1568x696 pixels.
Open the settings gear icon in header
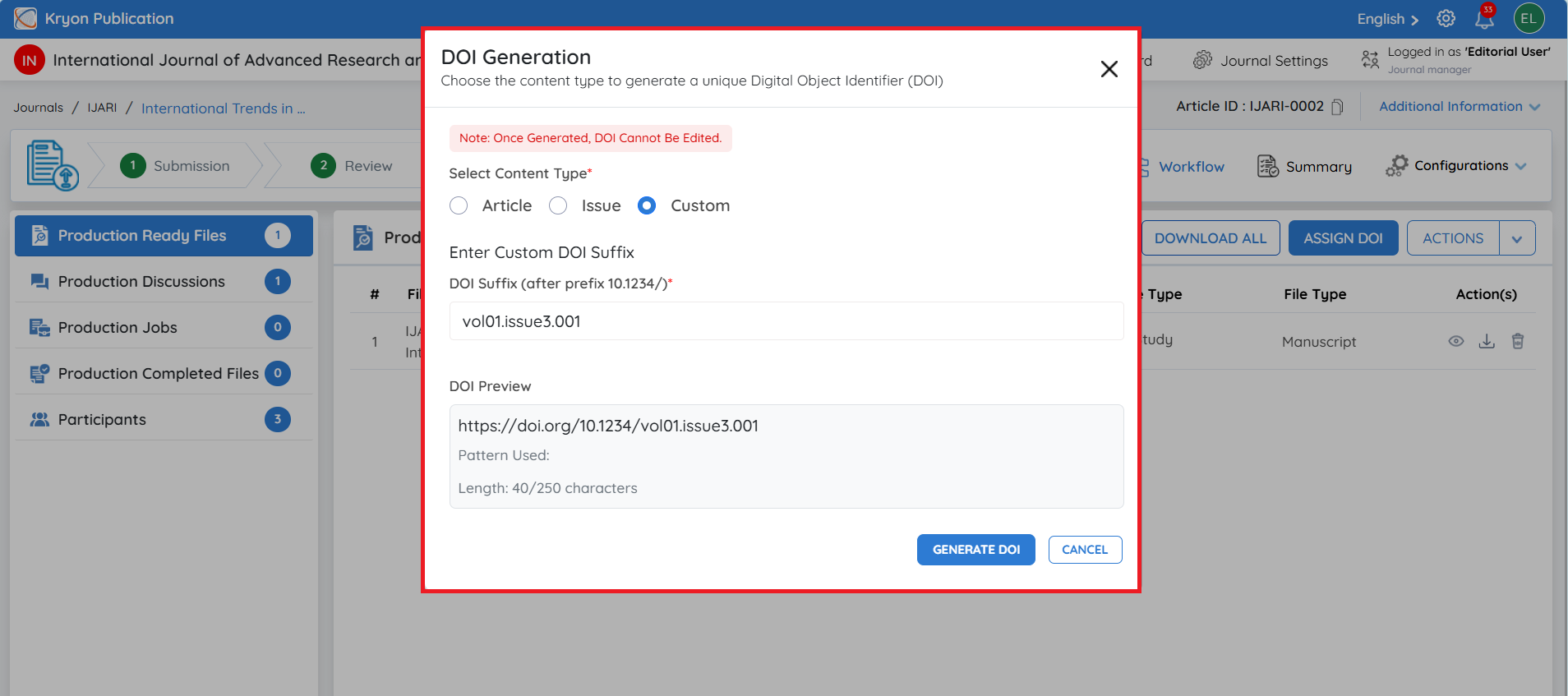[1446, 19]
